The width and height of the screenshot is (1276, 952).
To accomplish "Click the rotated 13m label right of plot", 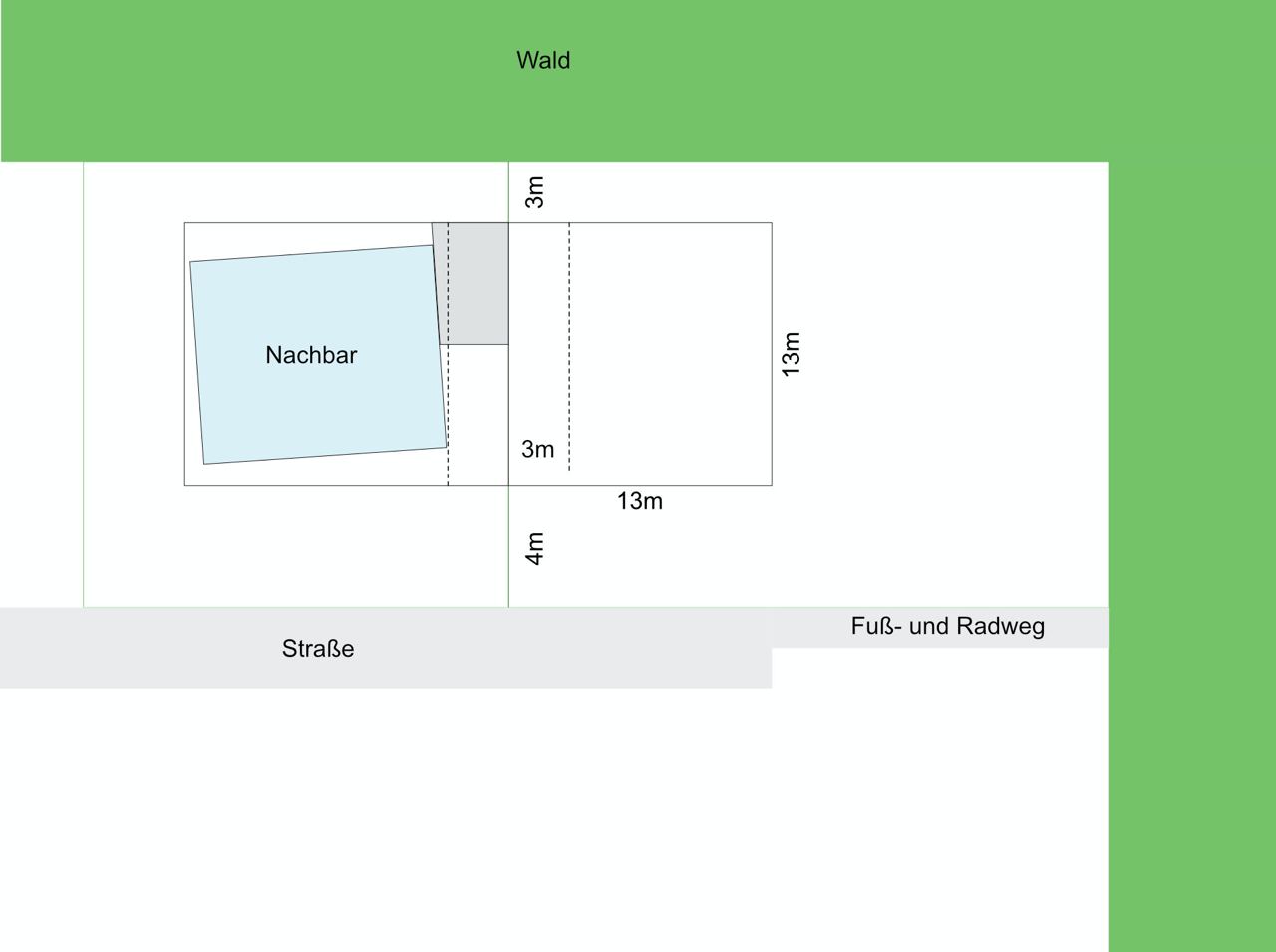I will [x=792, y=354].
